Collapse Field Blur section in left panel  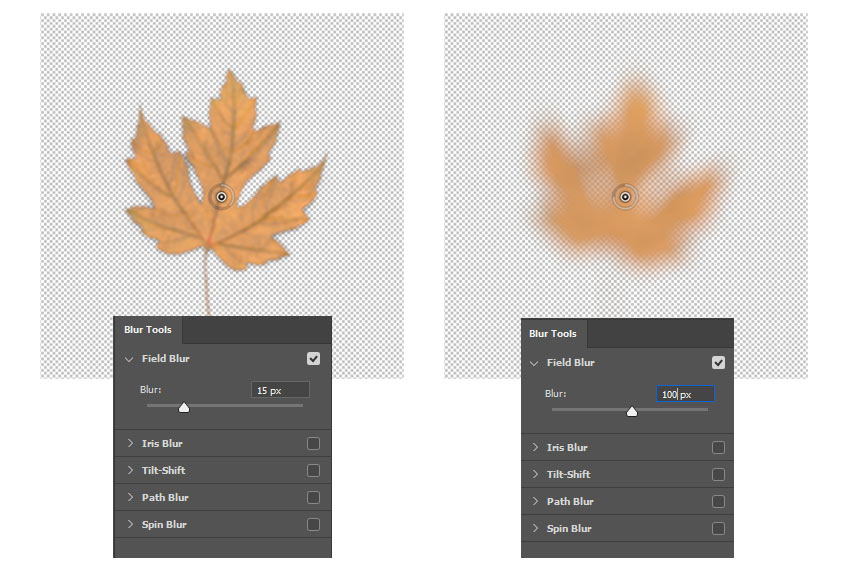[x=129, y=359]
